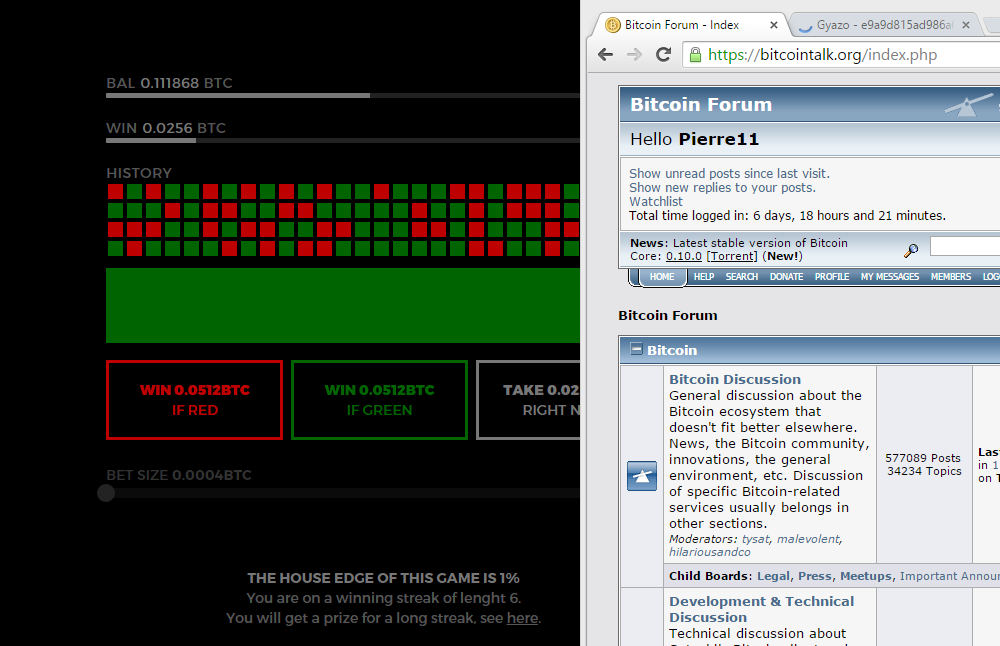Click the Bitcoin Discussion board status icon
1000x646 pixels.
(642, 476)
